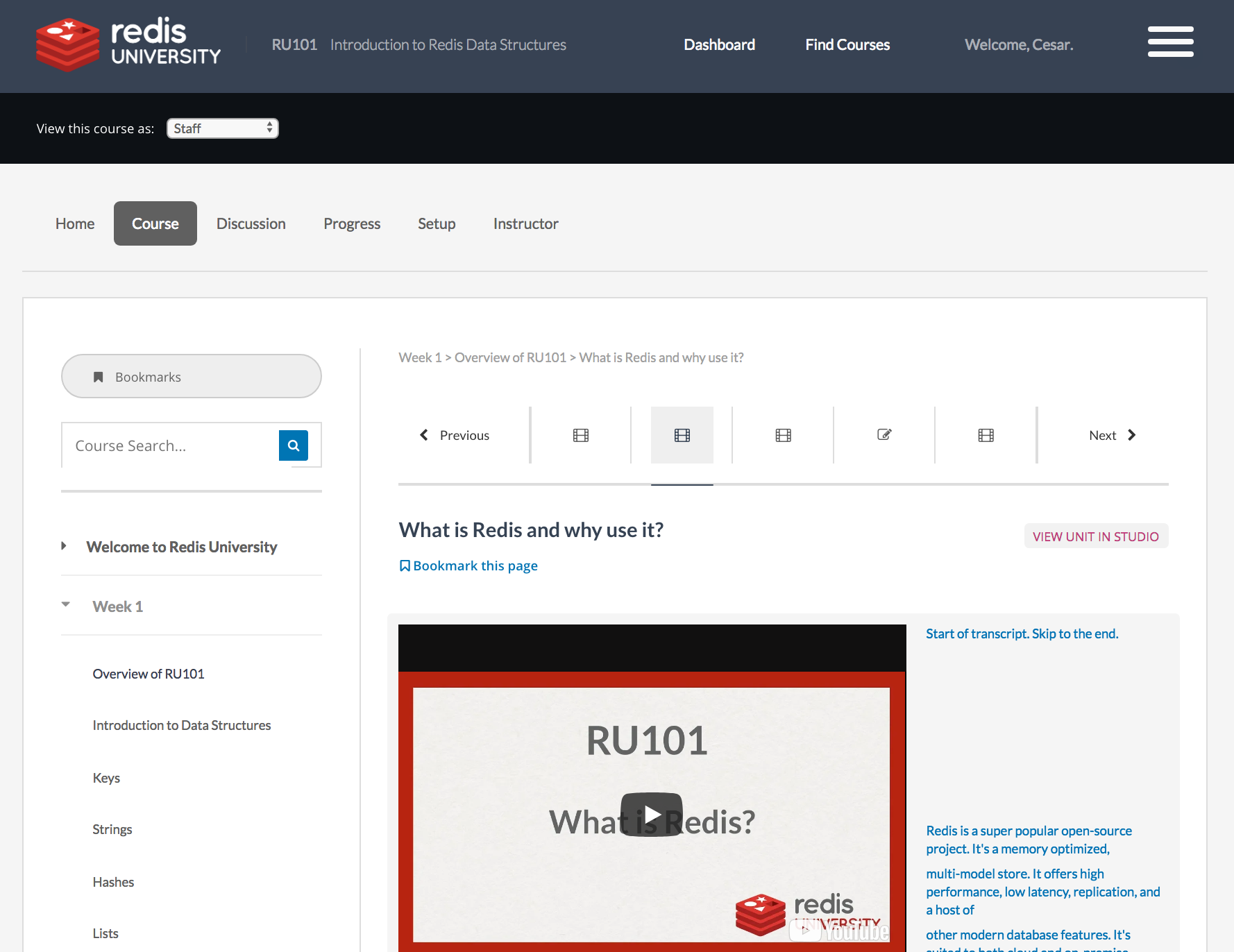This screenshot has width=1234, height=952.
Task: Open the third video unit icon
Action: pos(784,435)
